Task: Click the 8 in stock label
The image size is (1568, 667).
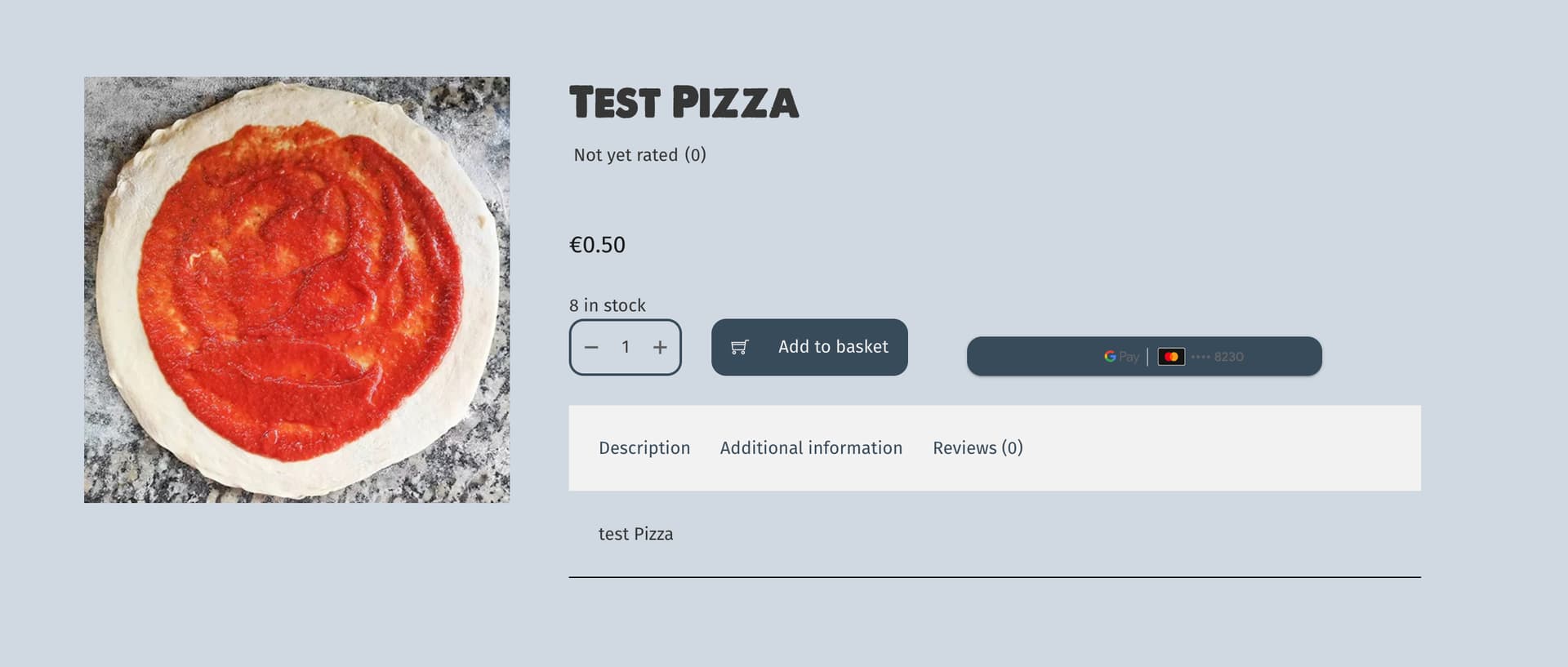Action: [608, 305]
